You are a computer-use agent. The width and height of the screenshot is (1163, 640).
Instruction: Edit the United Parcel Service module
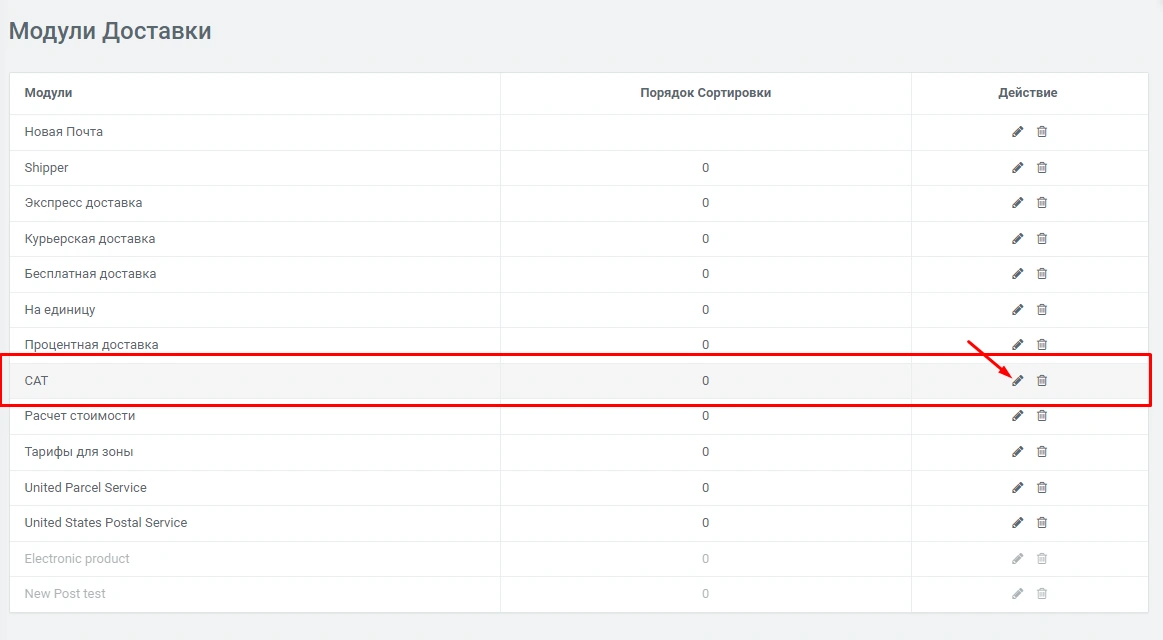[x=1017, y=488]
